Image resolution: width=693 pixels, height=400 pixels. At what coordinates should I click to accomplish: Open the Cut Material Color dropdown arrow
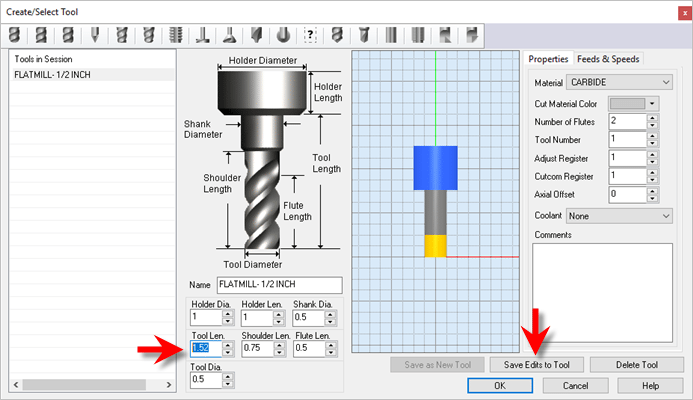point(652,103)
